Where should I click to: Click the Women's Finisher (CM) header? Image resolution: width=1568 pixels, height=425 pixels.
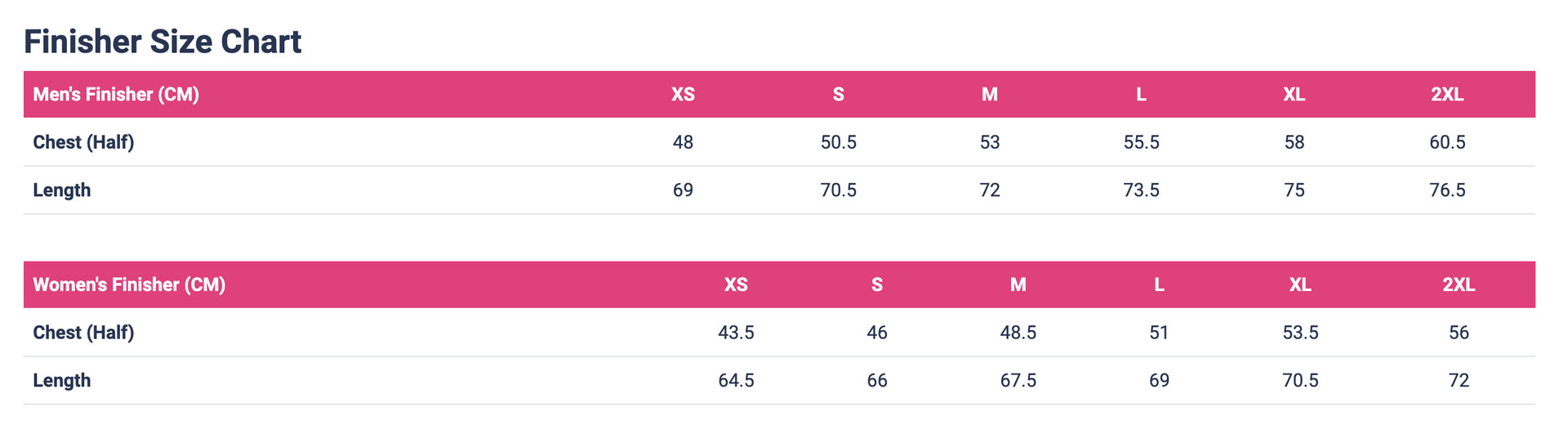point(129,284)
